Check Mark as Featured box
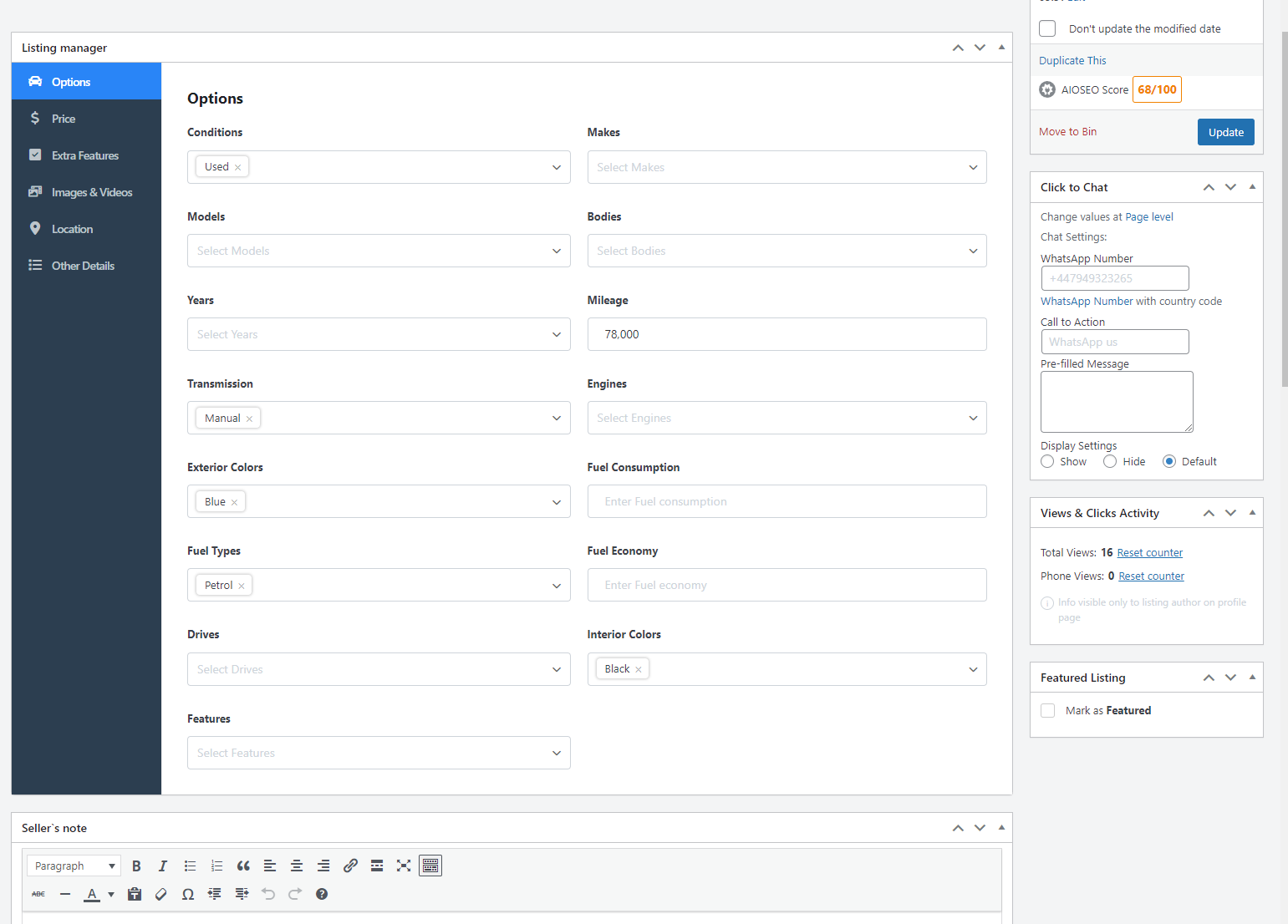This screenshot has width=1288, height=924. (x=1047, y=710)
